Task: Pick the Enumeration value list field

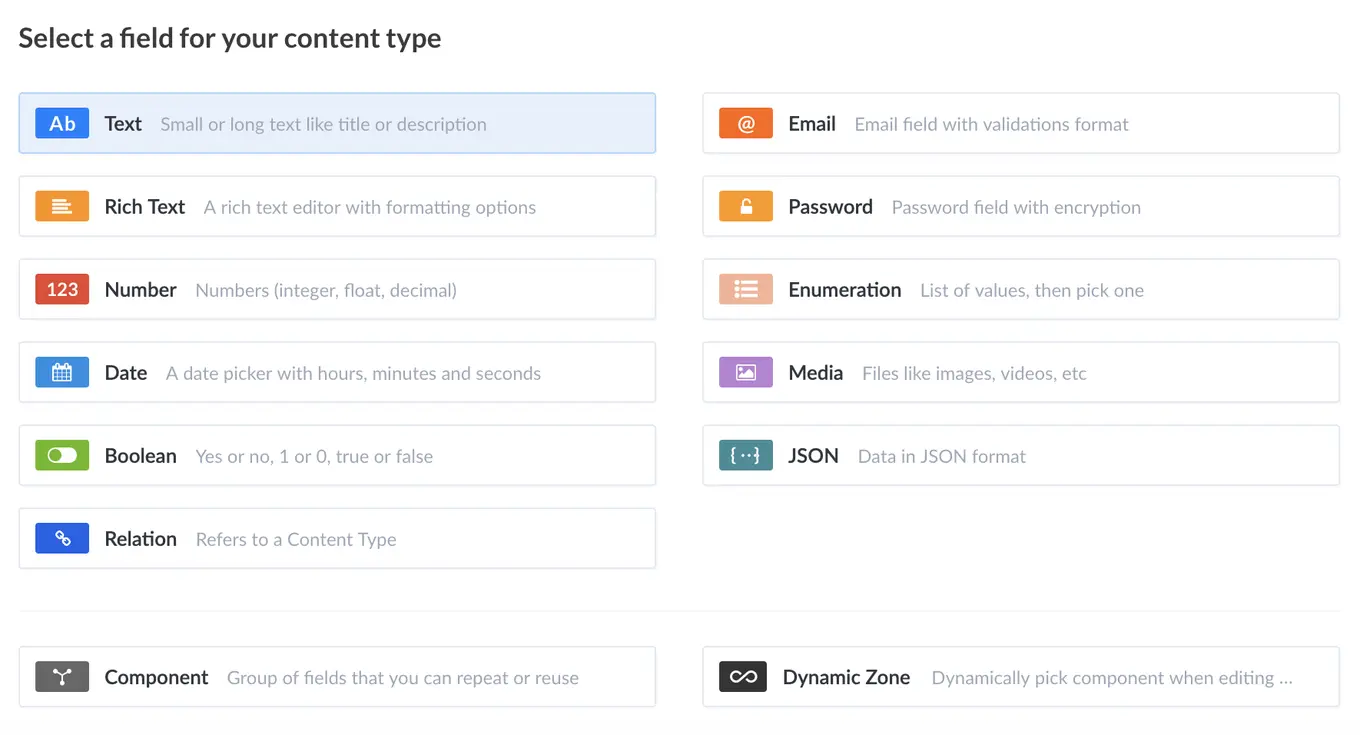Action: (x=1020, y=289)
